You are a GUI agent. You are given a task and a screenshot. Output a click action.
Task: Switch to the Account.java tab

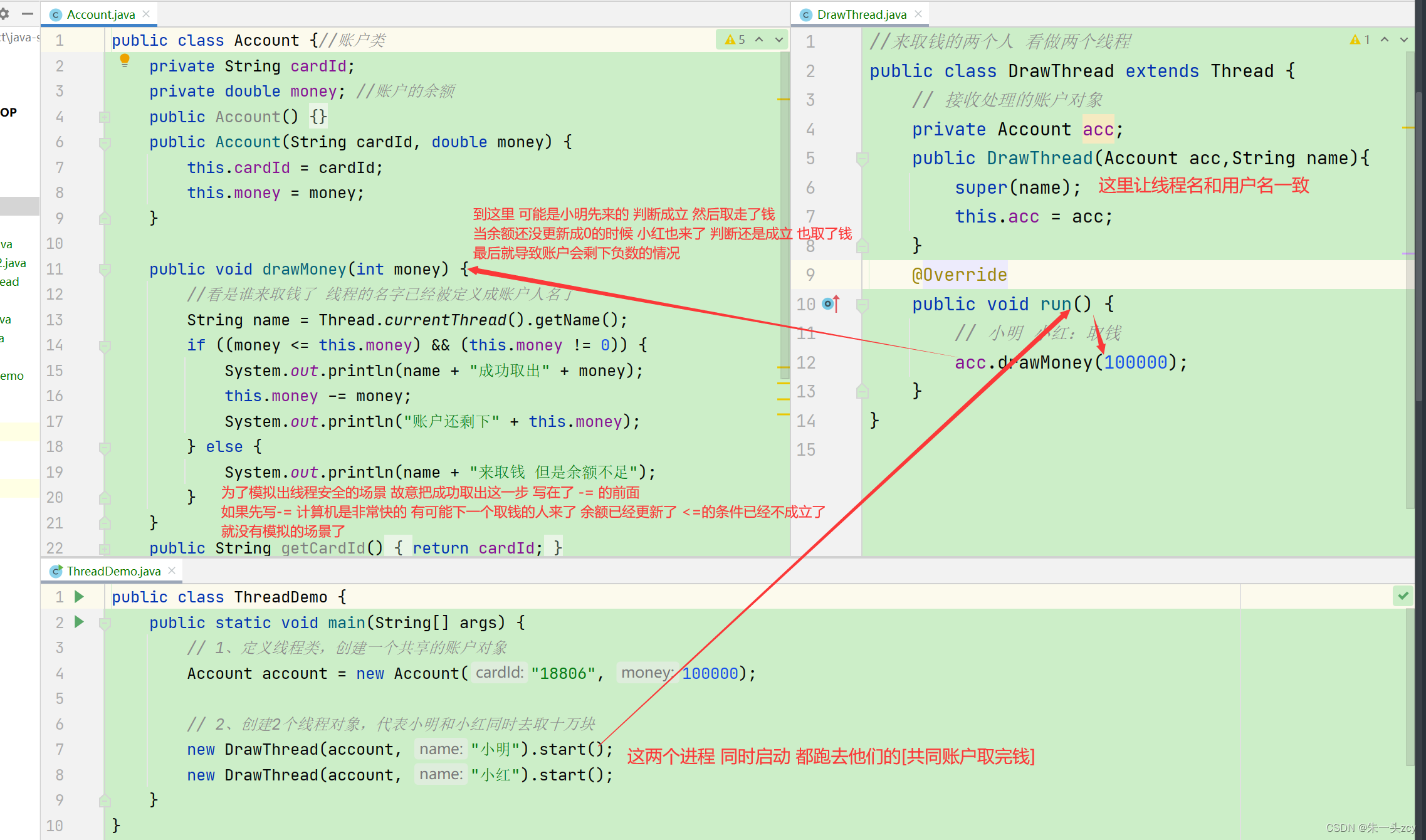click(100, 14)
